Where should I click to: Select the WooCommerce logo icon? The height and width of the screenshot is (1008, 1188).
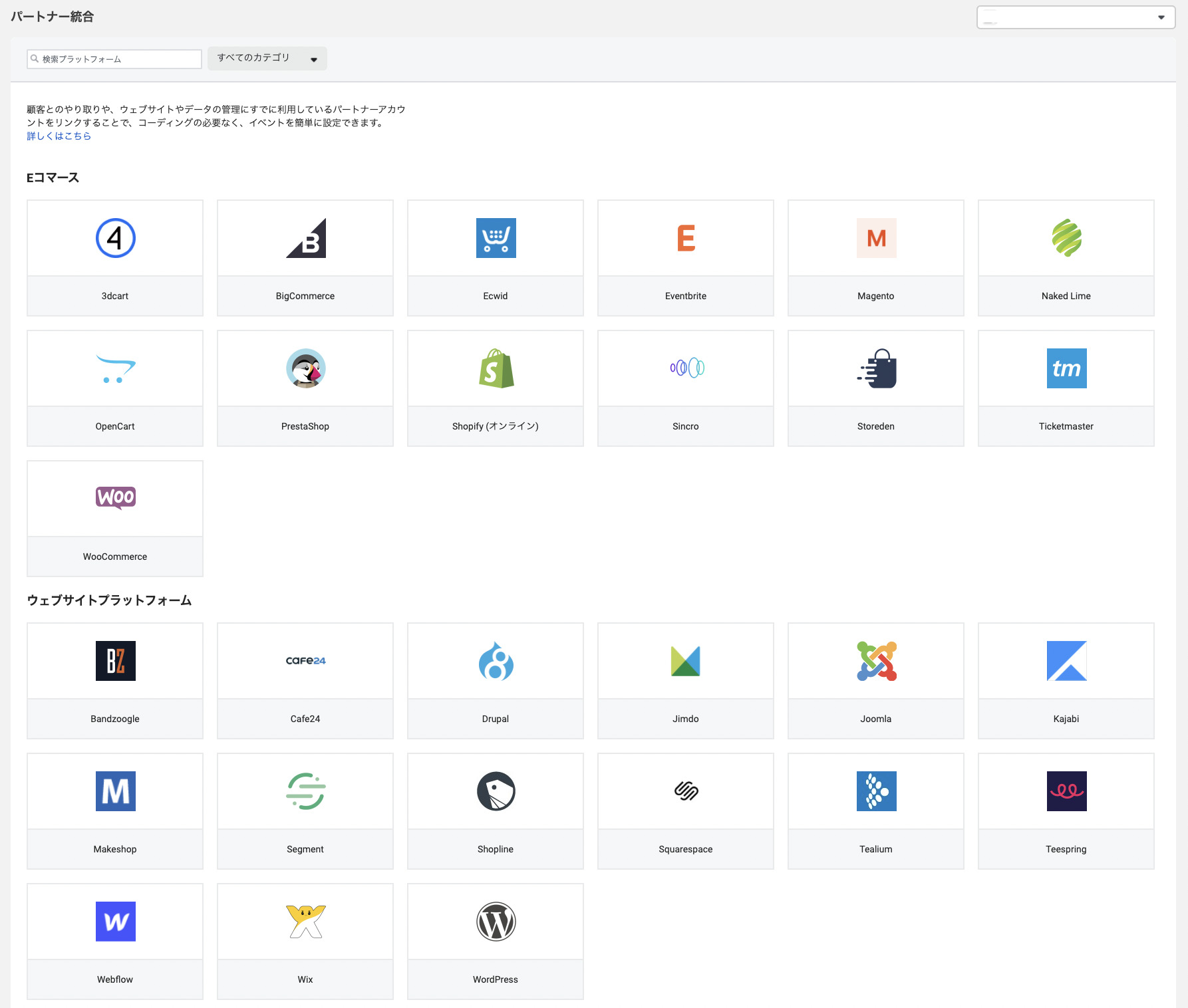115,497
